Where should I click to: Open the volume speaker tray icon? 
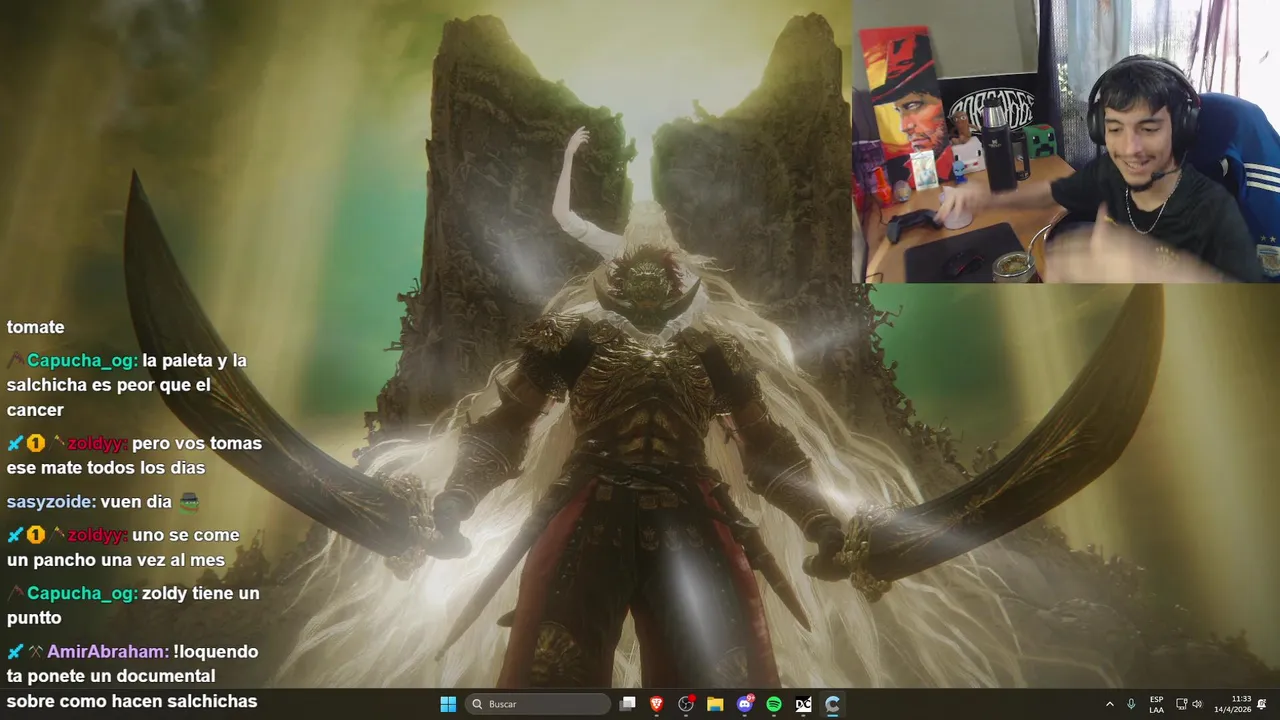pos(1197,704)
